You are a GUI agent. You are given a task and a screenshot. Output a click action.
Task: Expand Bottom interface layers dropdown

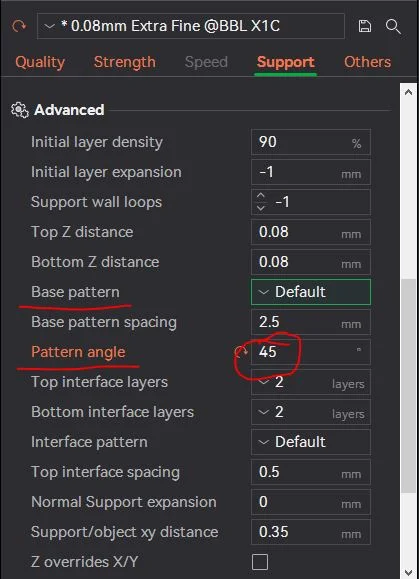(311, 412)
